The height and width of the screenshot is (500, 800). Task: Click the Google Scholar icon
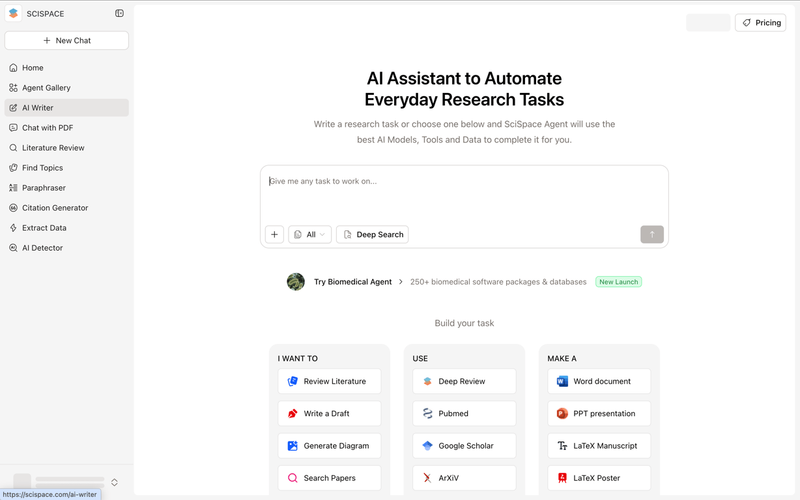428,445
